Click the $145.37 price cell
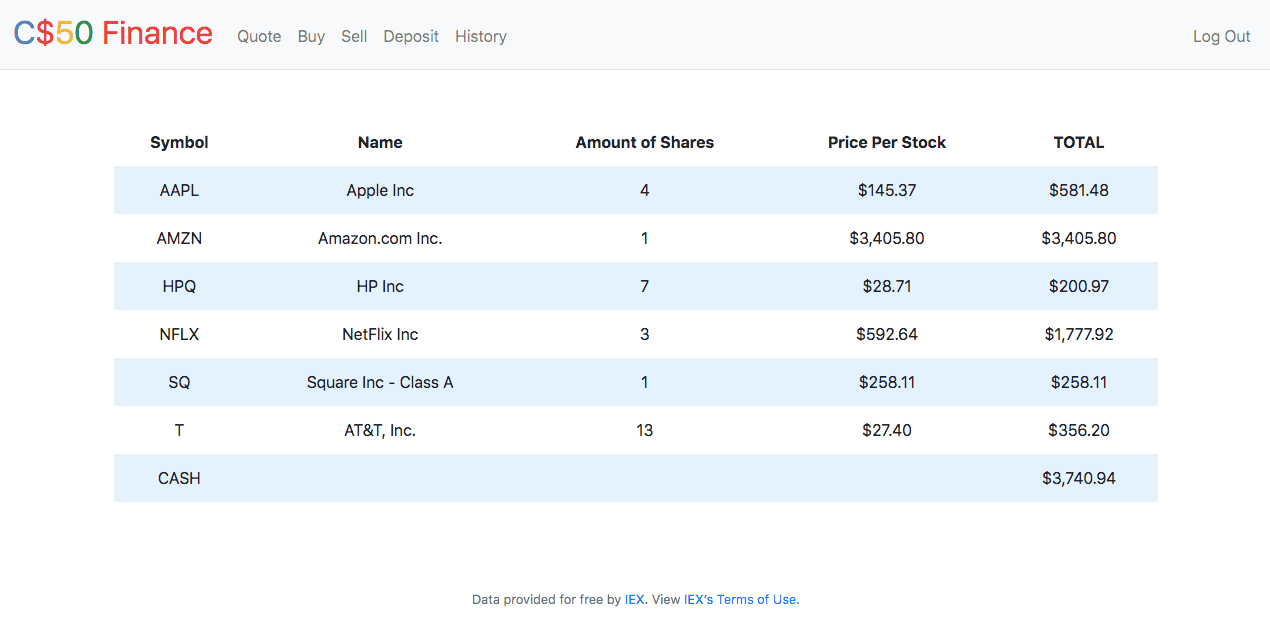This screenshot has width=1270, height=627. [887, 190]
